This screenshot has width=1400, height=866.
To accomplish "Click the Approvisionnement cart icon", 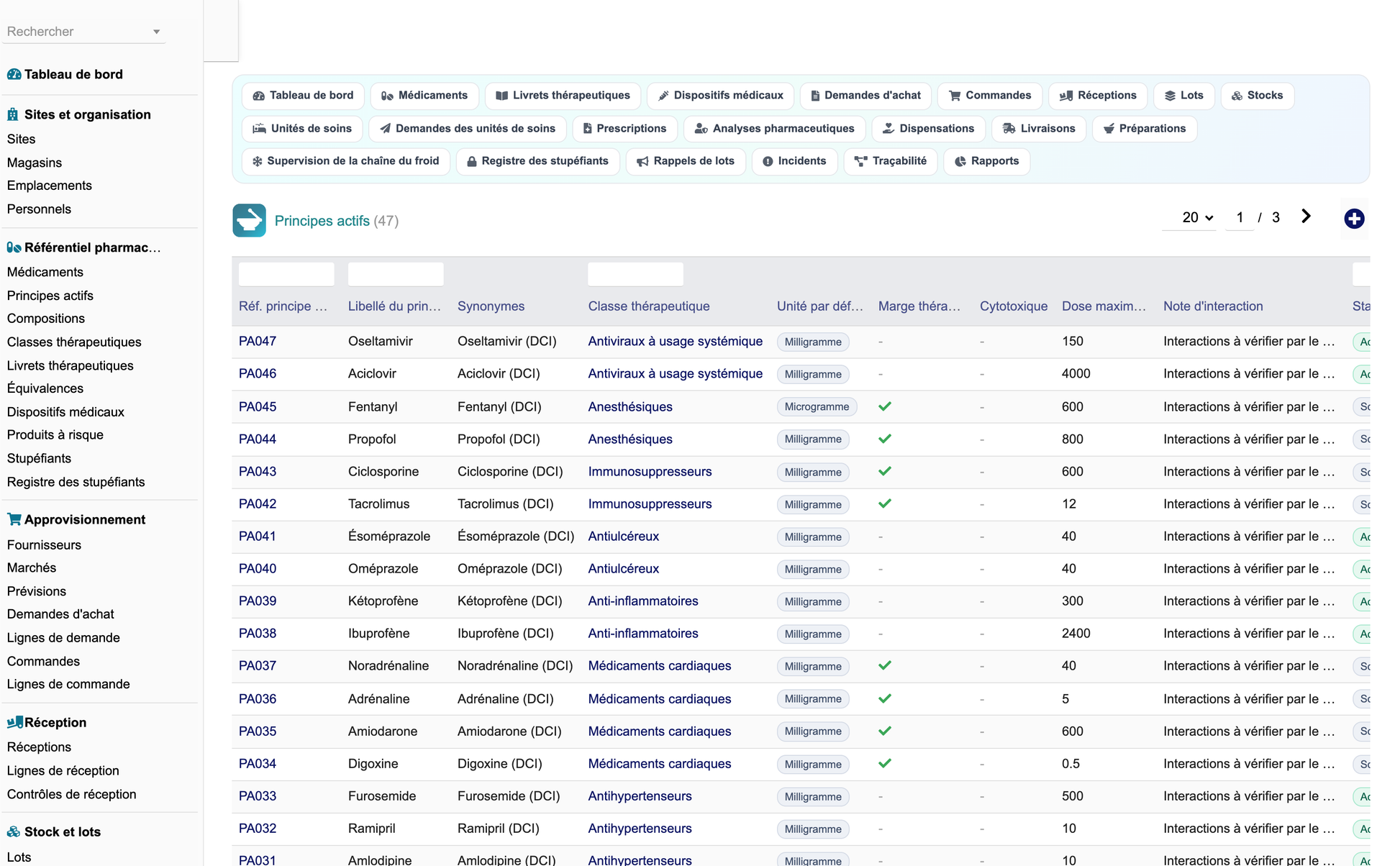I will pos(14,519).
